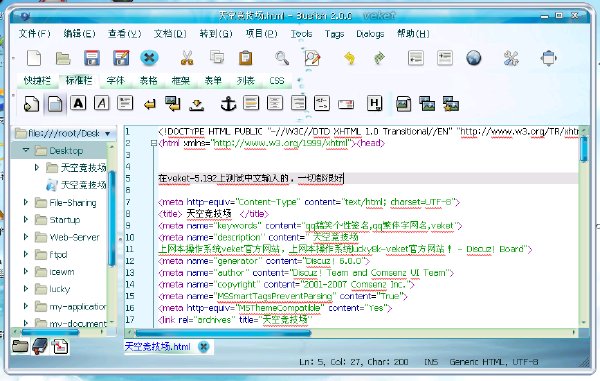
Task: Toggle fullscreen view icon
Action: point(548,58)
